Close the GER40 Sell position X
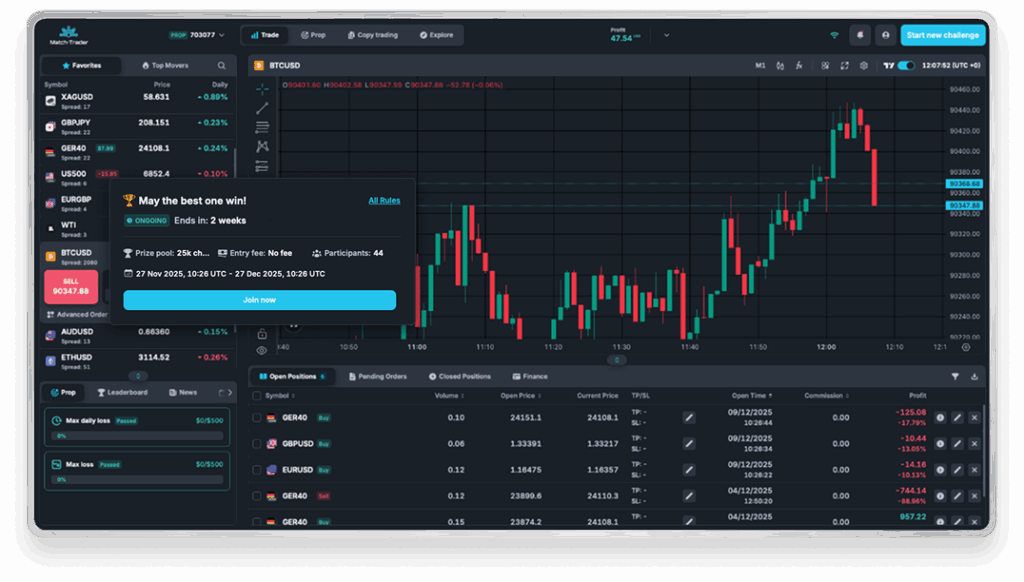The image size is (1024, 582). coord(974,496)
